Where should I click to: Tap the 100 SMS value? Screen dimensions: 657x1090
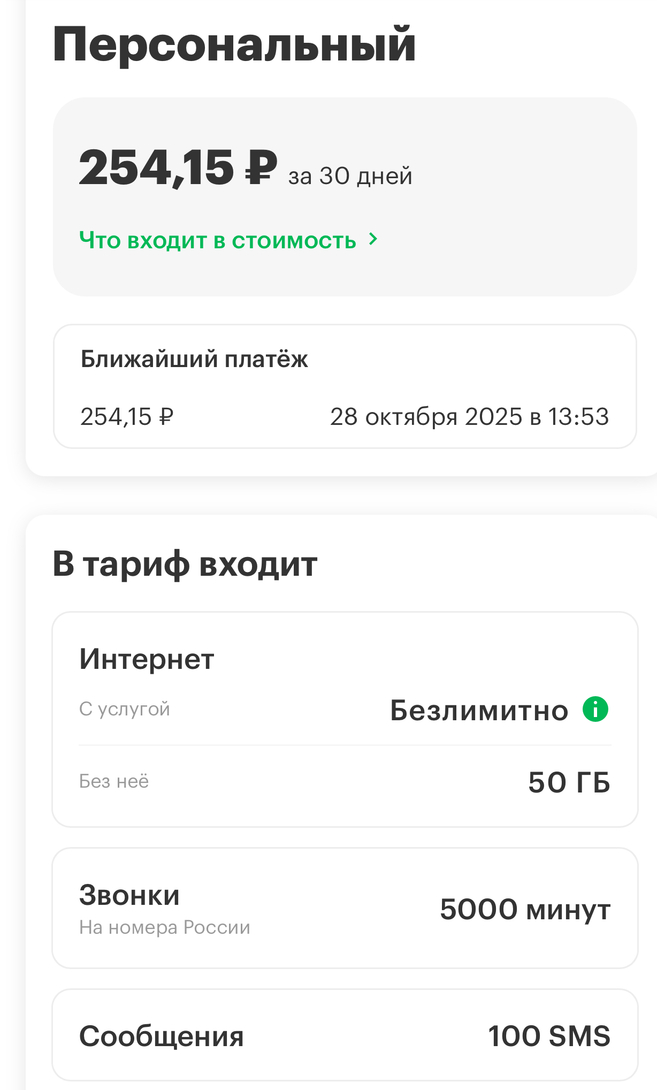(549, 1035)
